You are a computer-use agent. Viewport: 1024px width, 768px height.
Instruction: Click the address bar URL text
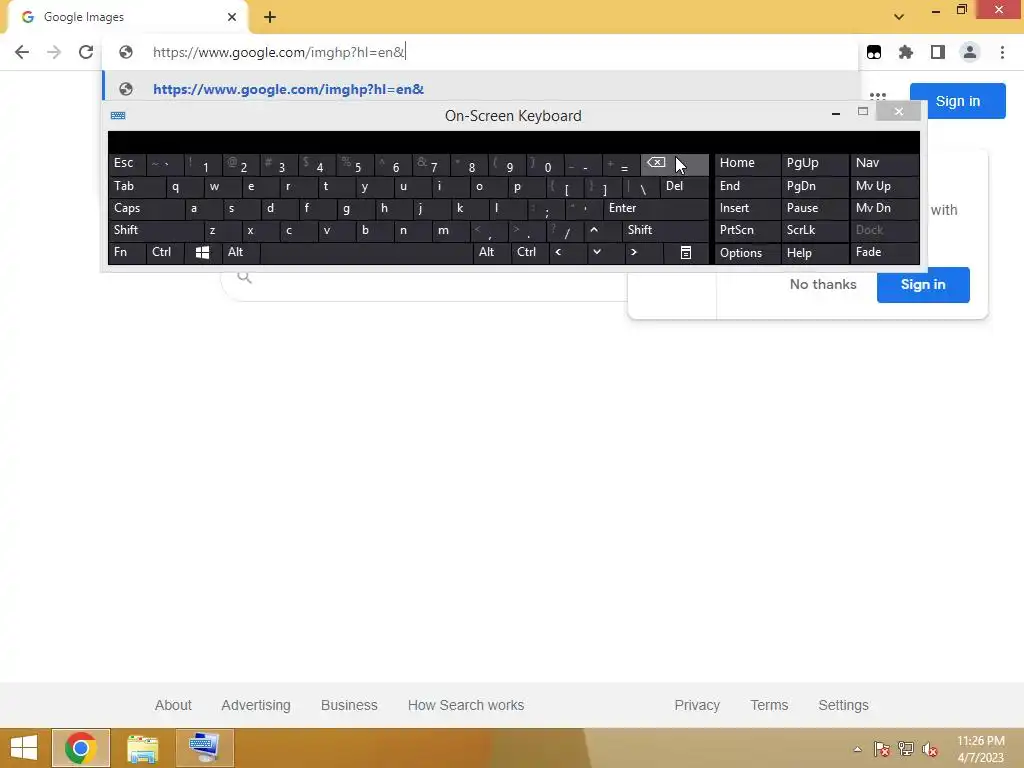pyautogui.click(x=279, y=52)
